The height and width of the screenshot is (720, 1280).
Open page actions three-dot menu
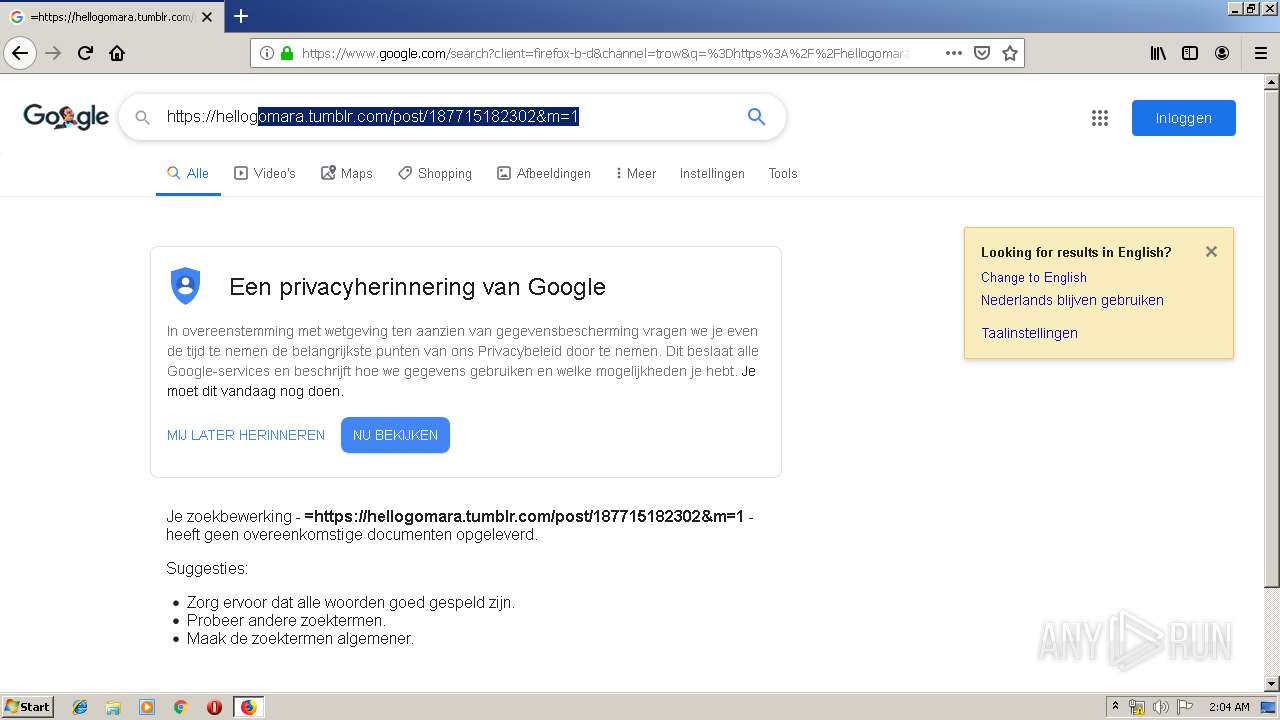954,53
